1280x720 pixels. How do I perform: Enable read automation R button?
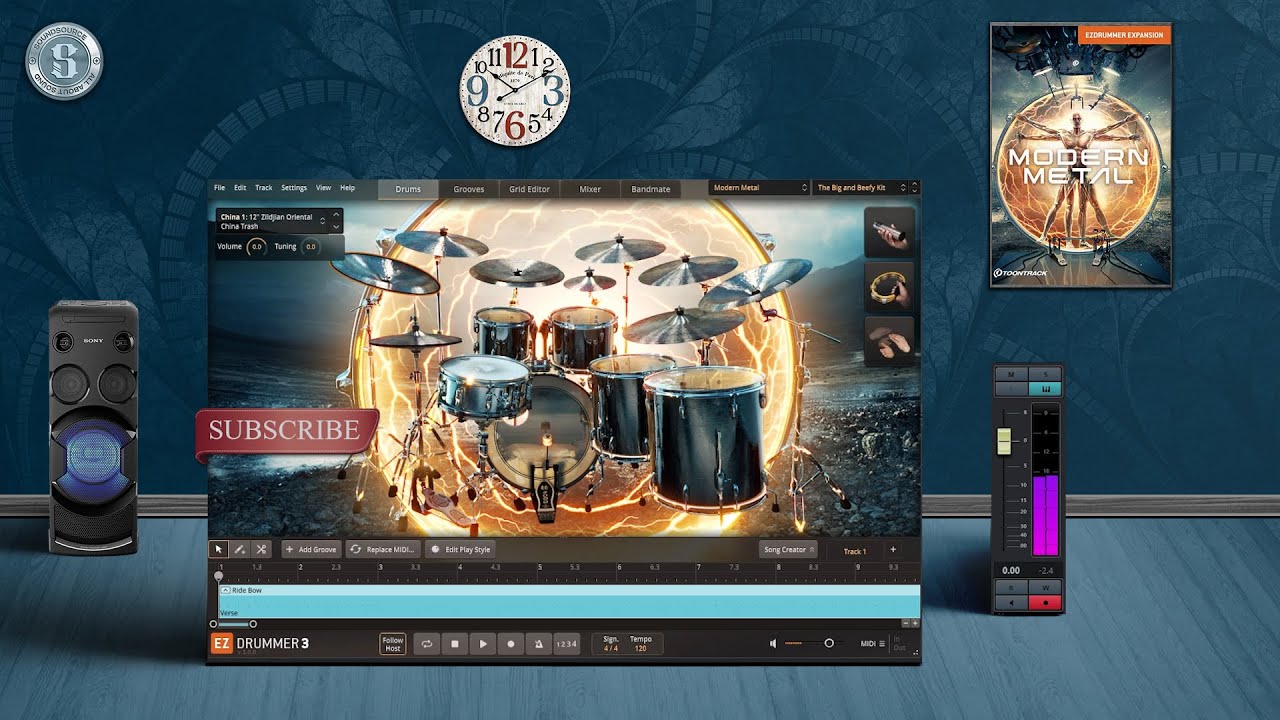pyautogui.click(x=1012, y=588)
